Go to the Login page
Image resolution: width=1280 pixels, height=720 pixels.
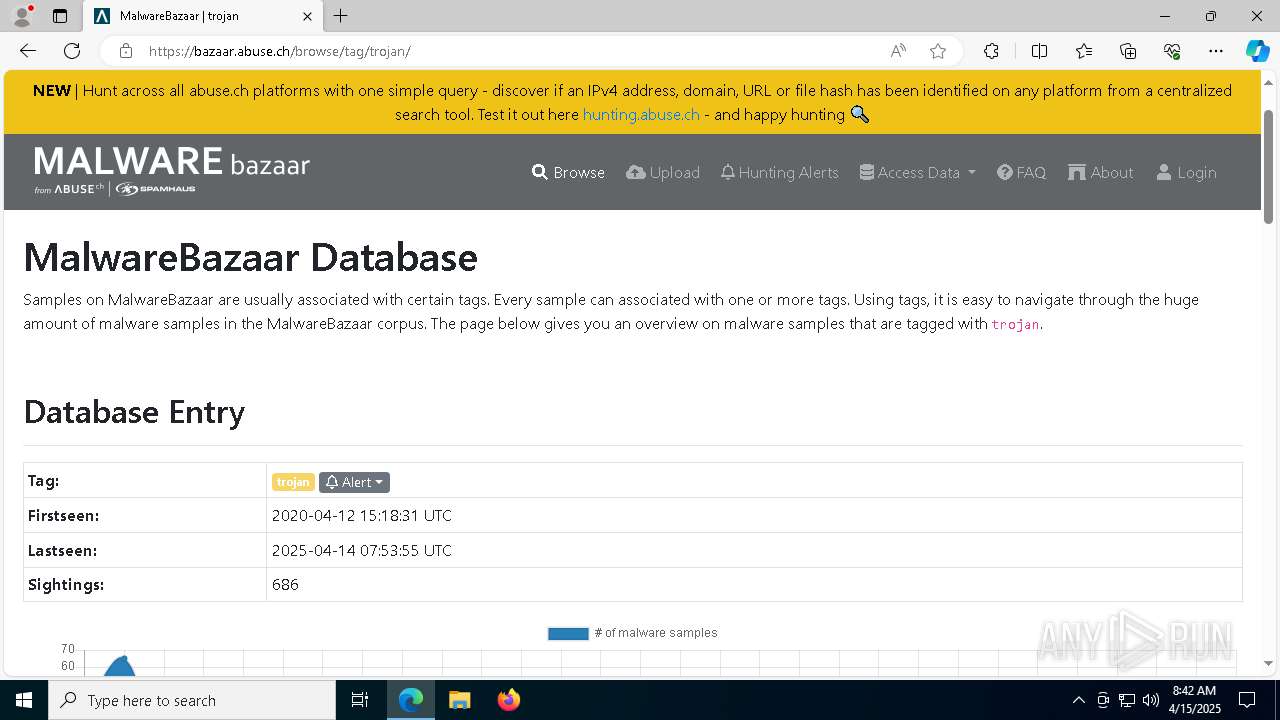coord(1186,172)
